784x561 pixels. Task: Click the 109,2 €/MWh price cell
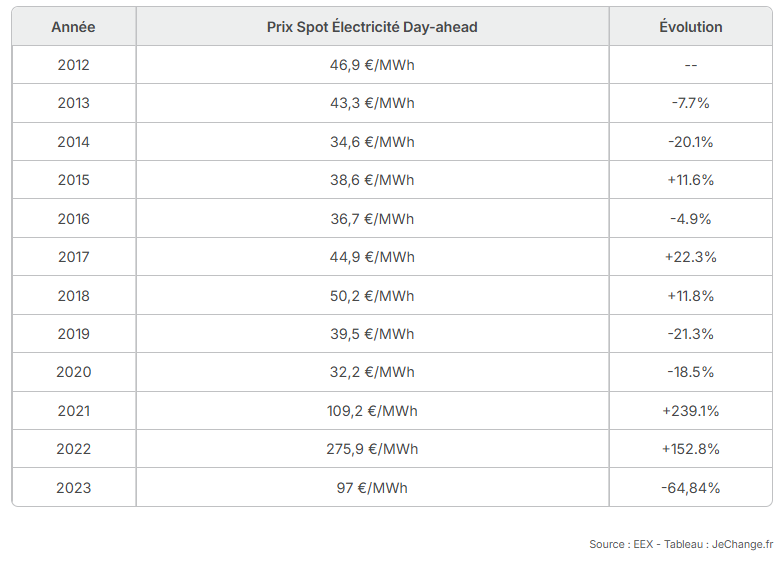372,410
